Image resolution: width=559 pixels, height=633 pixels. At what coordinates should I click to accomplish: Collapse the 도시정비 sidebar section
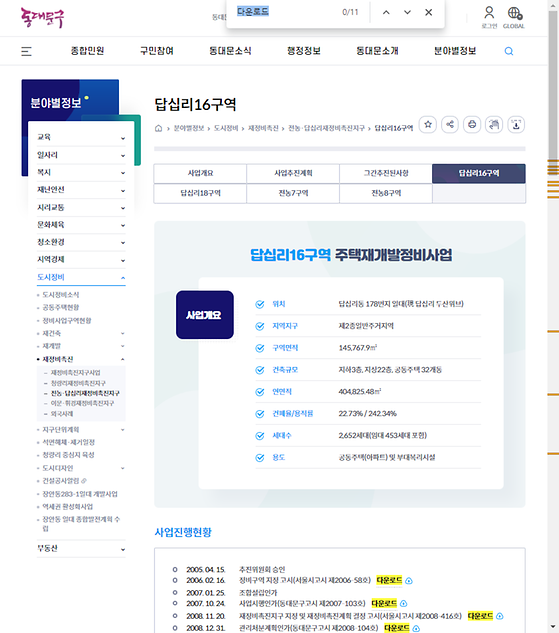click(x=81, y=277)
